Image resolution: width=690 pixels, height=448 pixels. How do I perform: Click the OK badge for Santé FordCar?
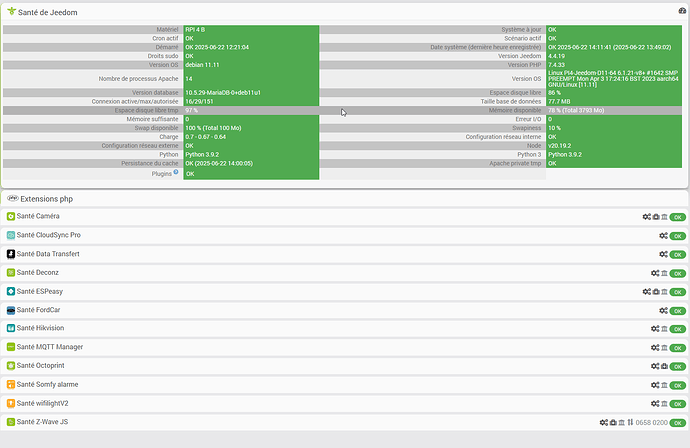[678, 311]
